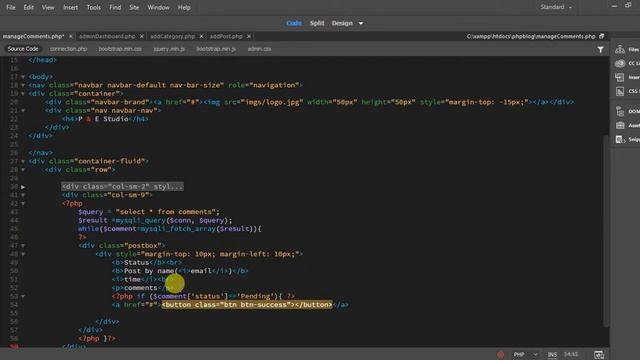The height and width of the screenshot is (360, 640).
Task: Switch to the adminDashboard.php document tab
Action: [x=107, y=36]
